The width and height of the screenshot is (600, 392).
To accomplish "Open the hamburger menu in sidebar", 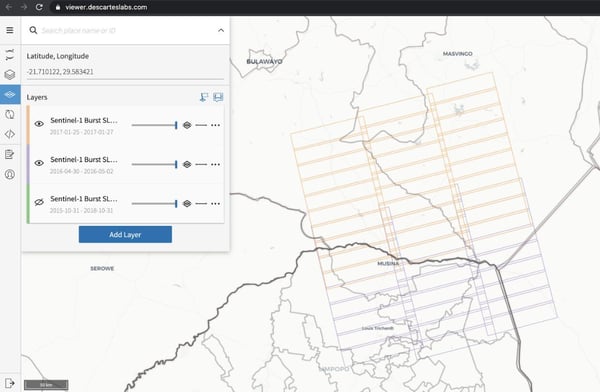I will (10, 30).
